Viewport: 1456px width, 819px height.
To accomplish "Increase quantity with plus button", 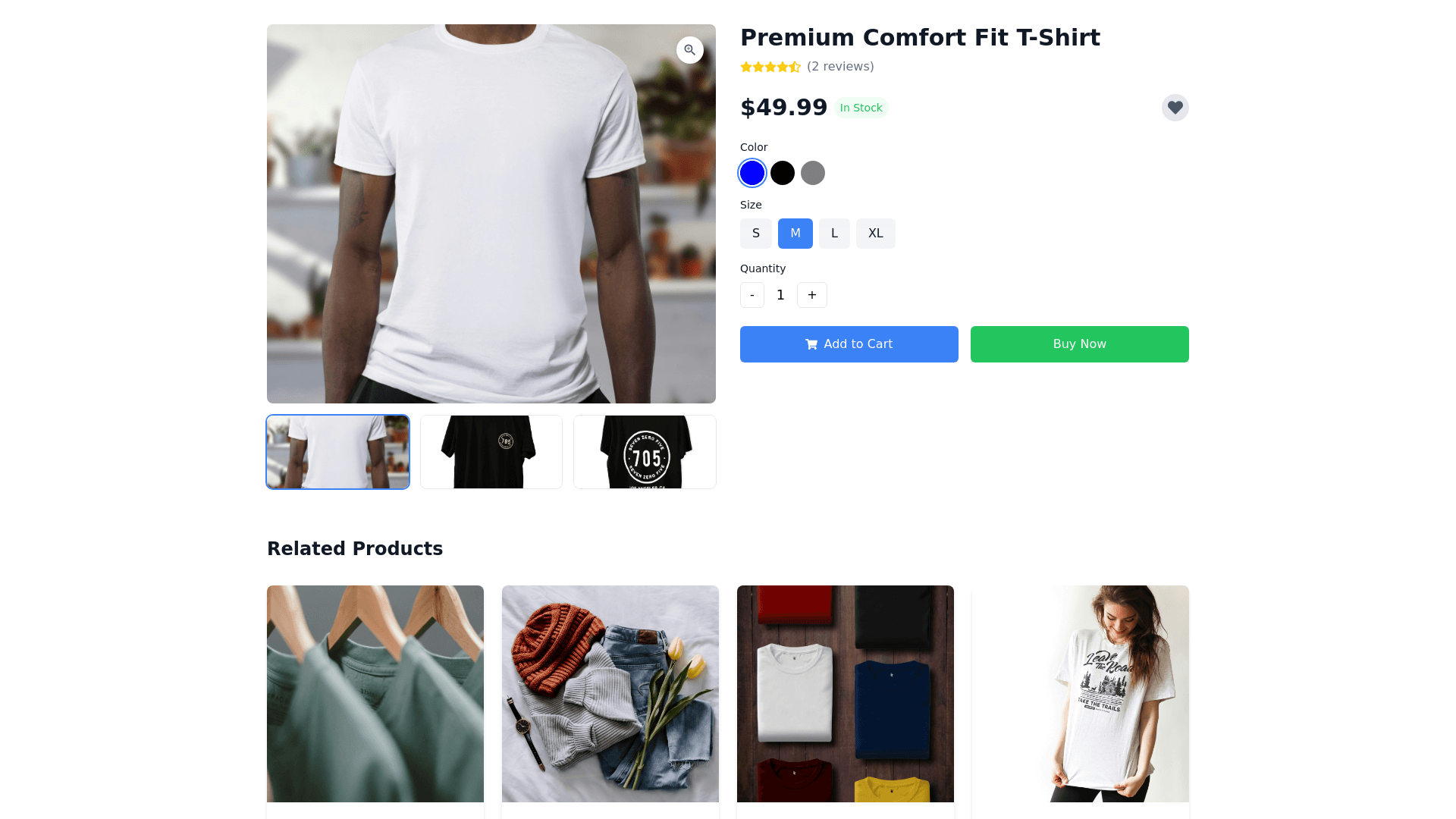I will 812,295.
